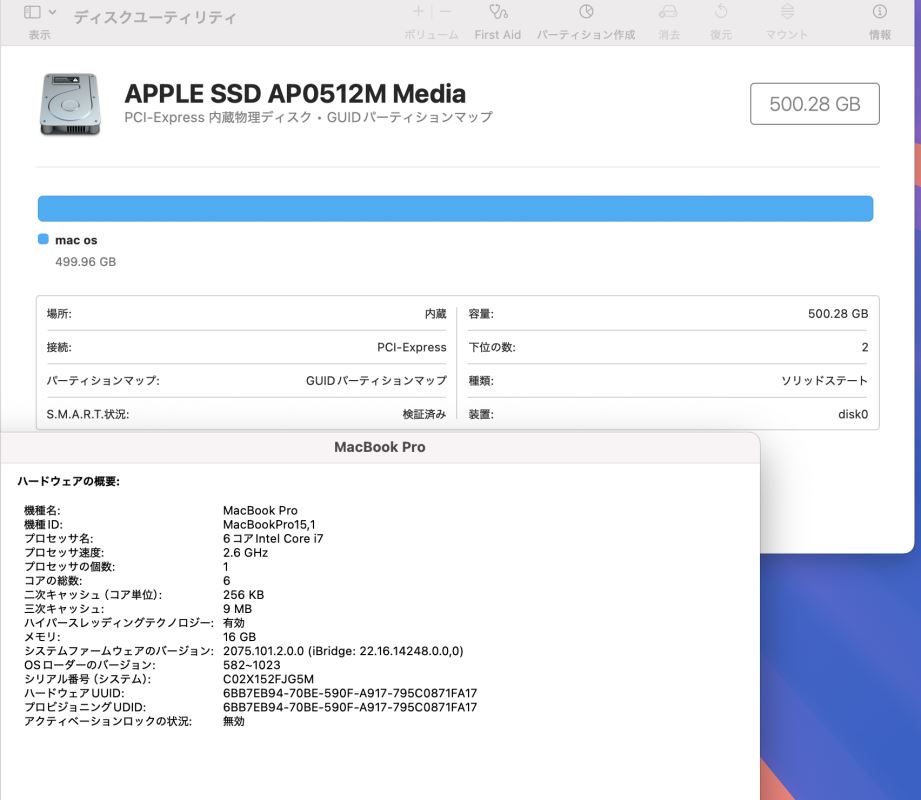Select the 機種ID MacBookPro15,1 value

pos(269,525)
